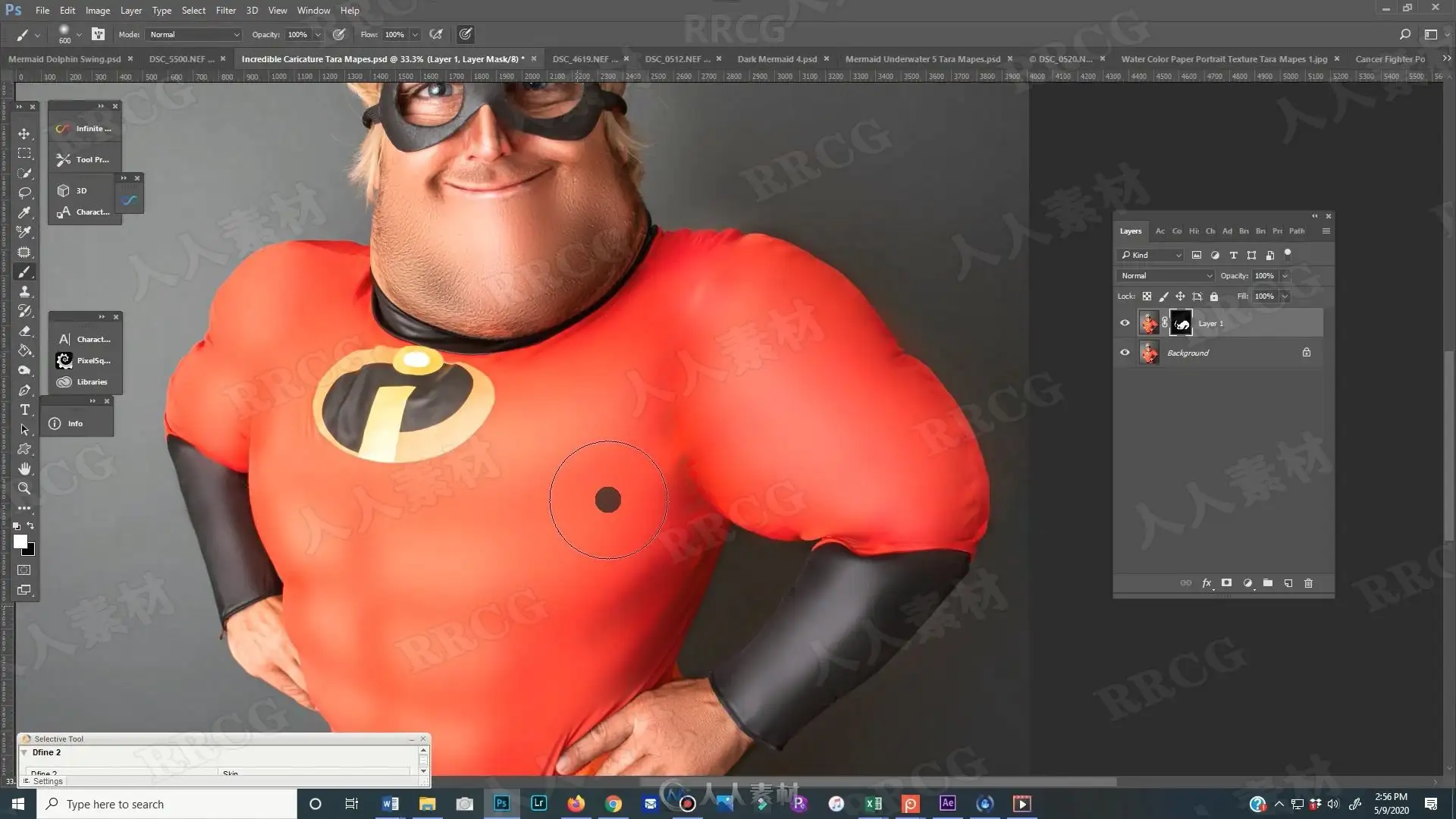Select the Rectangular Marquee tool

(x=24, y=153)
